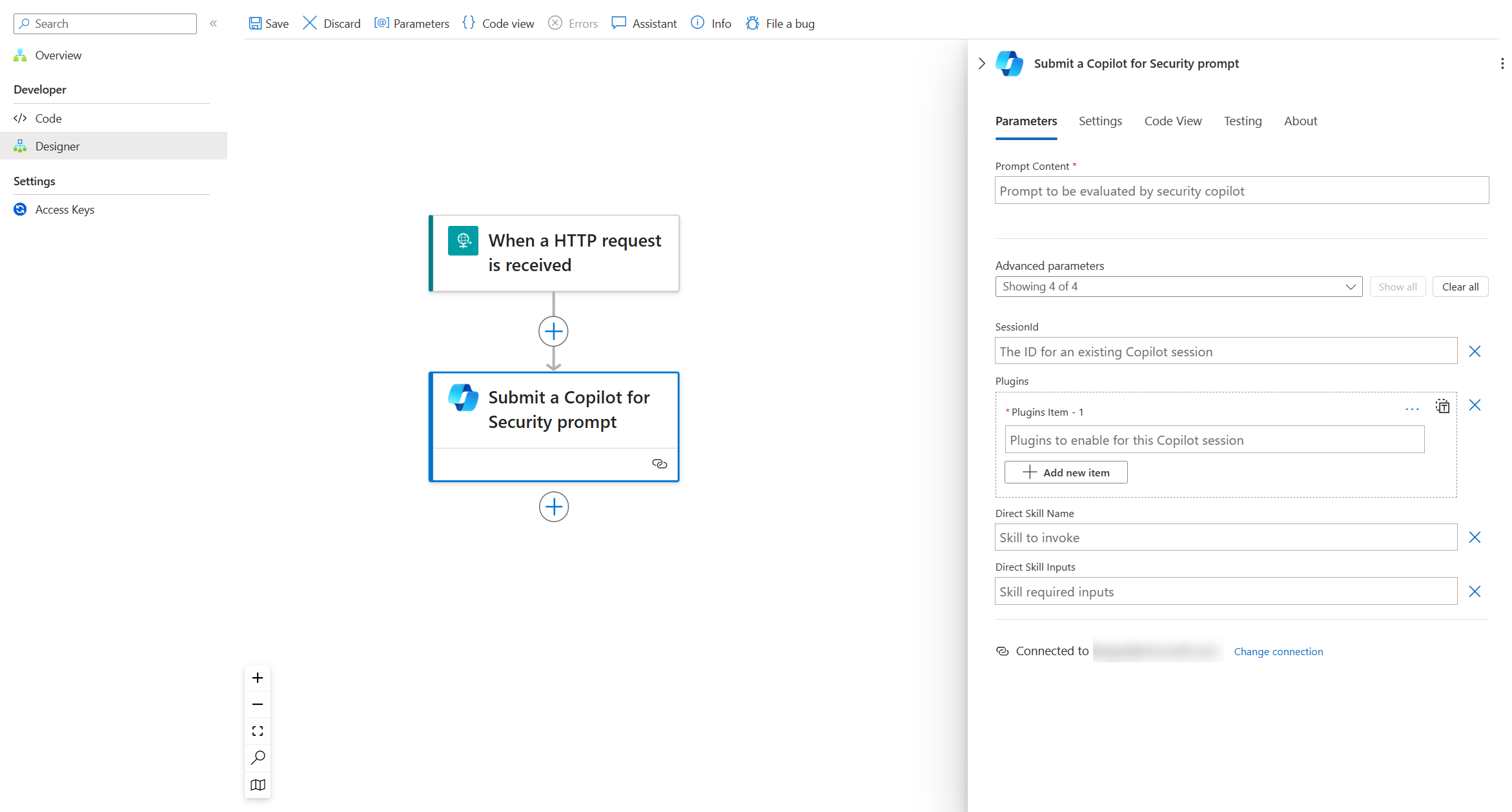Switch to the Testing tab
The image size is (1512, 812).
pyautogui.click(x=1243, y=121)
